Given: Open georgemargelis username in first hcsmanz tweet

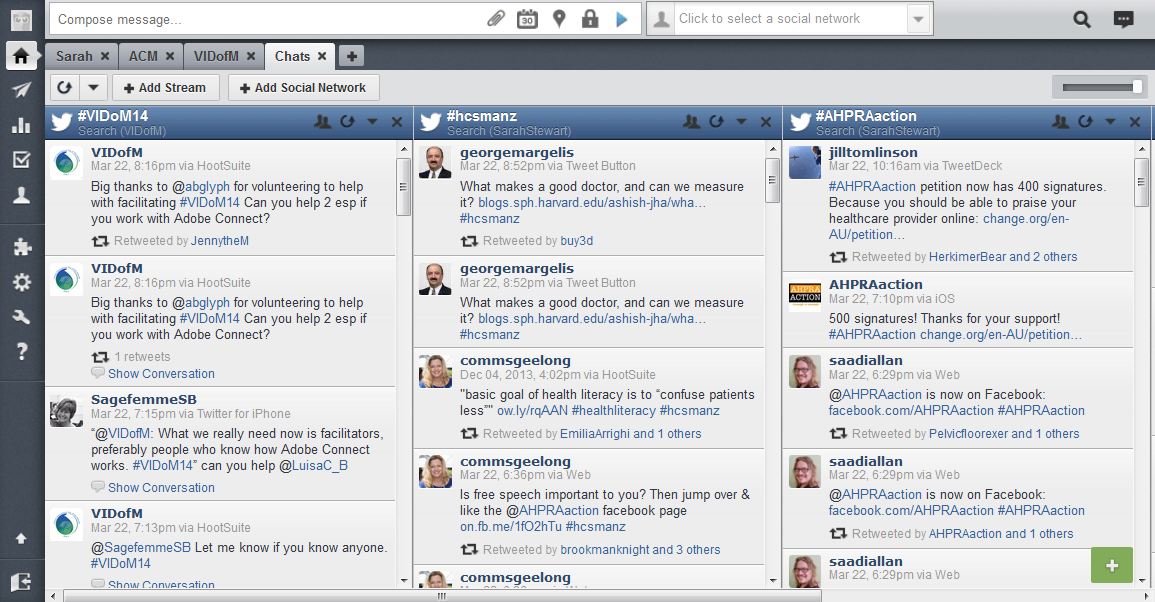Looking at the screenshot, I should click(x=517, y=153).
